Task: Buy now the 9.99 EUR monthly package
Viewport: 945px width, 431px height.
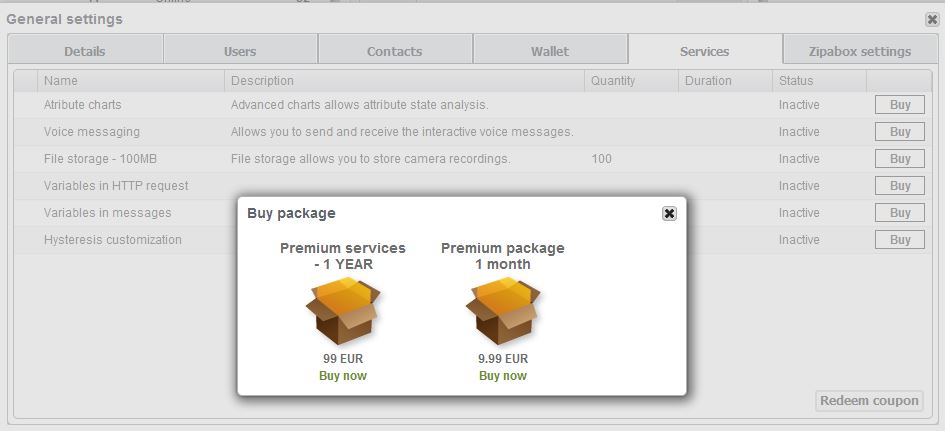Action: (503, 376)
